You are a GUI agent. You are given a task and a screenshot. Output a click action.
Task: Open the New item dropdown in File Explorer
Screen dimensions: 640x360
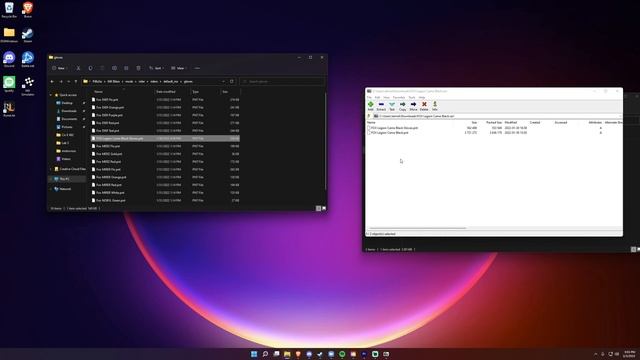pos(59,68)
